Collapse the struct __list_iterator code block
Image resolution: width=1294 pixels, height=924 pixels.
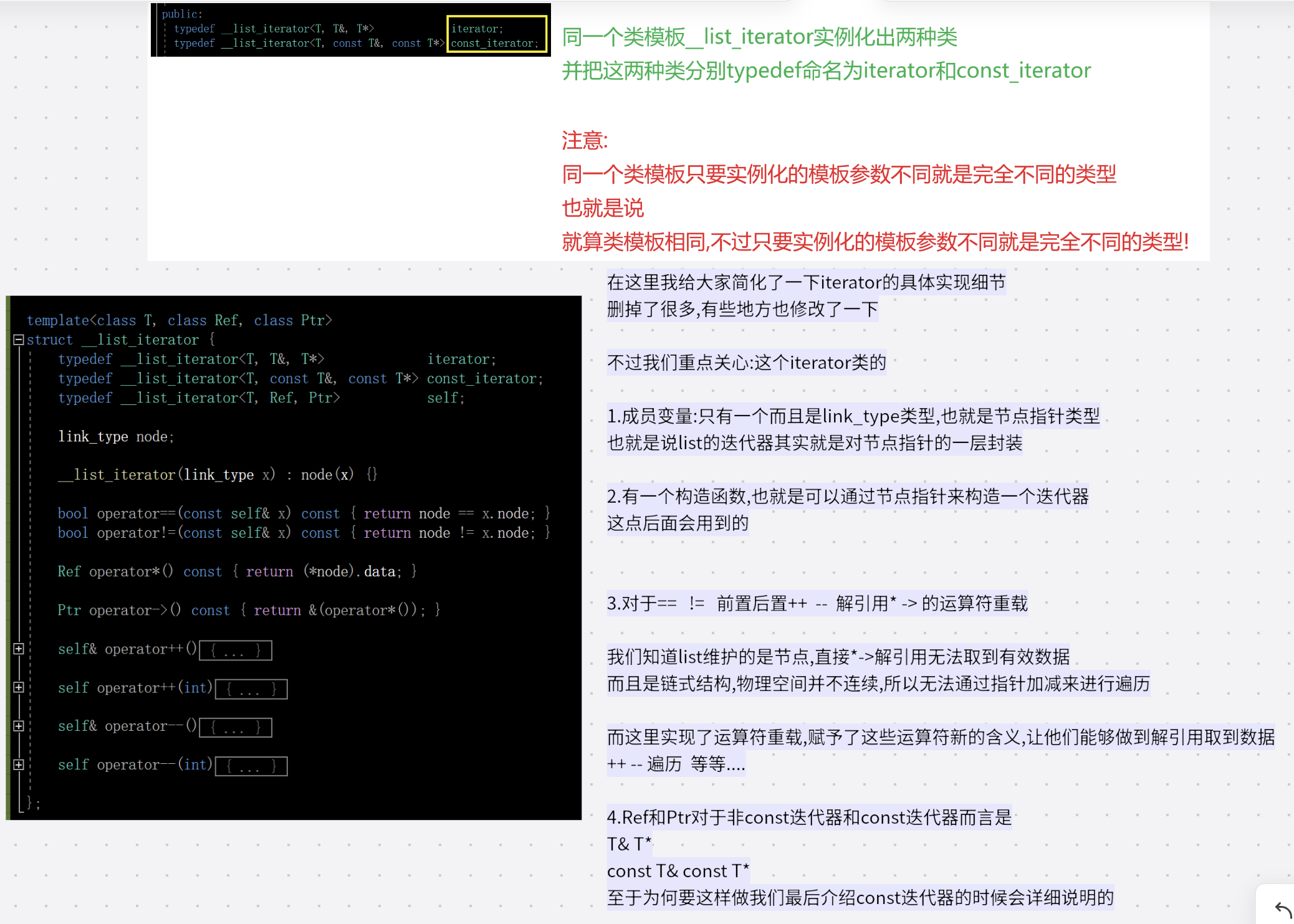click(x=19, y=340)
